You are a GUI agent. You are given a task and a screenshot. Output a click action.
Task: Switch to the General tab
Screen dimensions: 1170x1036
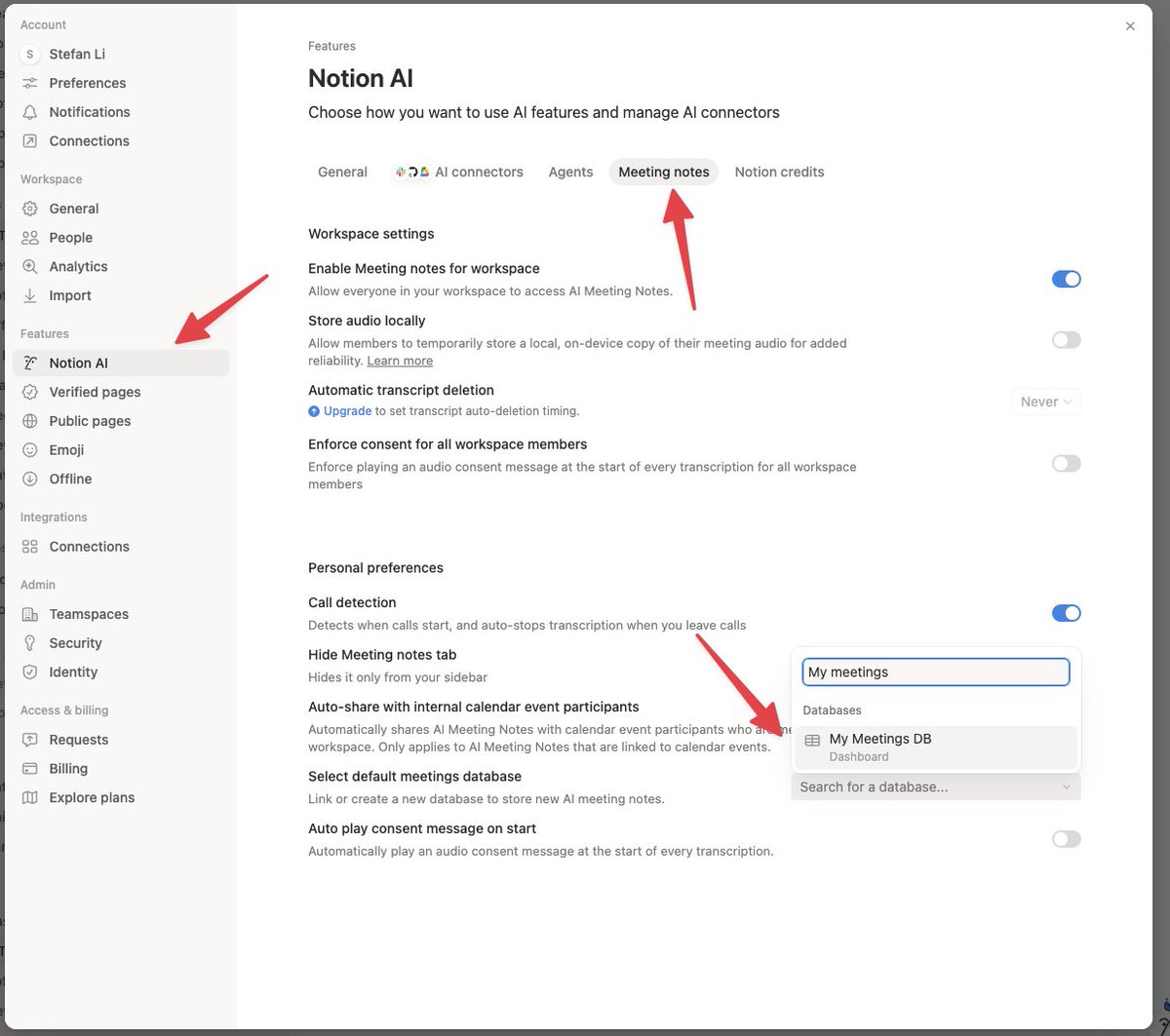(x=342, y=172)
